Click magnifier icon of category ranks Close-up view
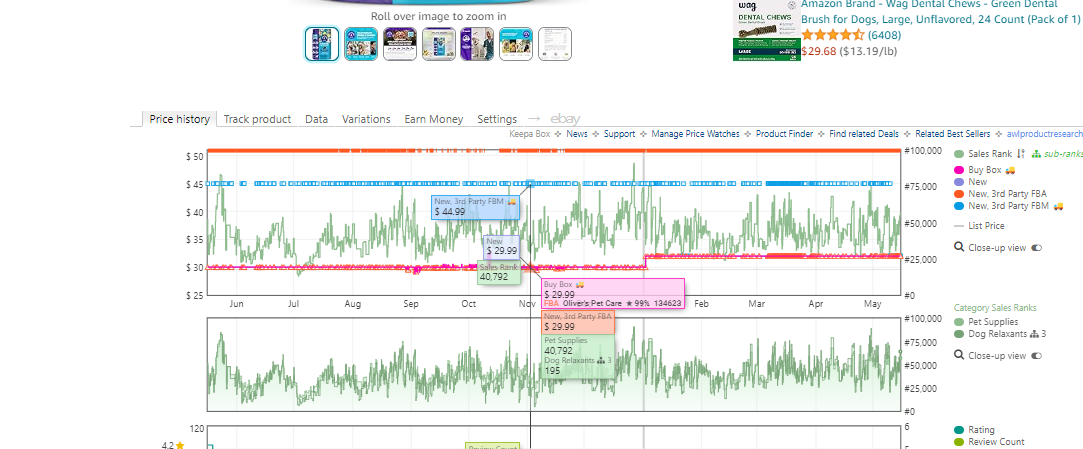 [x=959, y=356]
